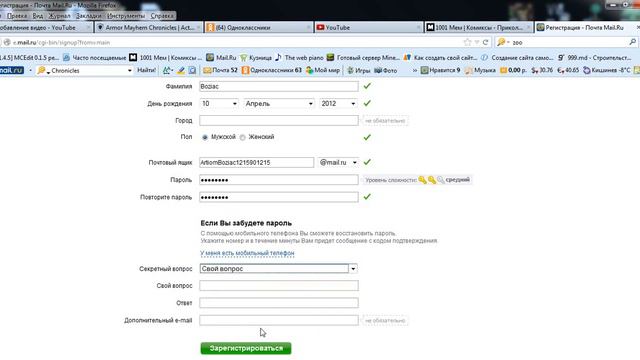This screenshot has width=640, height=360.
Task: Open the Инструменты menu
Action: click(126, 16)
